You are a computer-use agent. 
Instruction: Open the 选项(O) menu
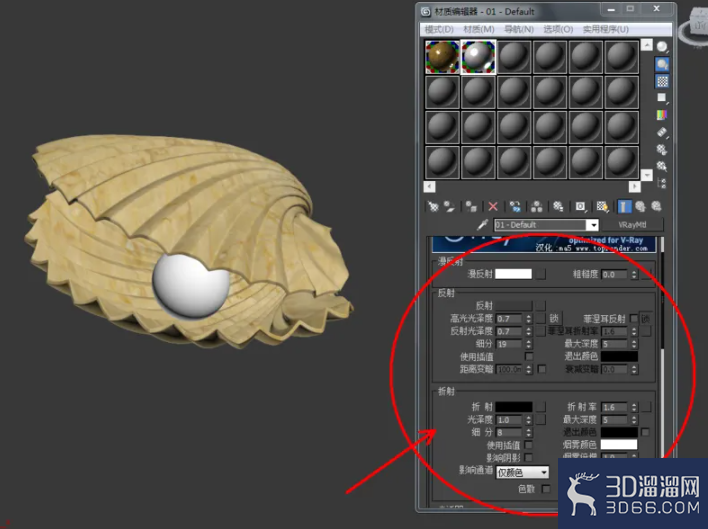tap(558, 29)
